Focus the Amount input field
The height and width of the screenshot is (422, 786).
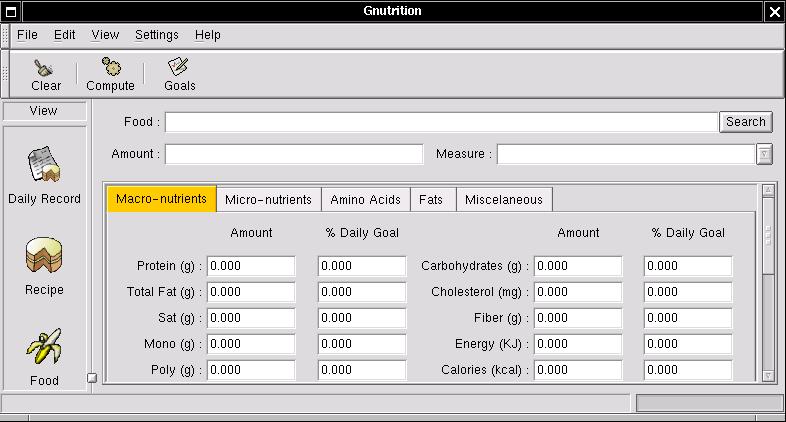coord(294,154)
